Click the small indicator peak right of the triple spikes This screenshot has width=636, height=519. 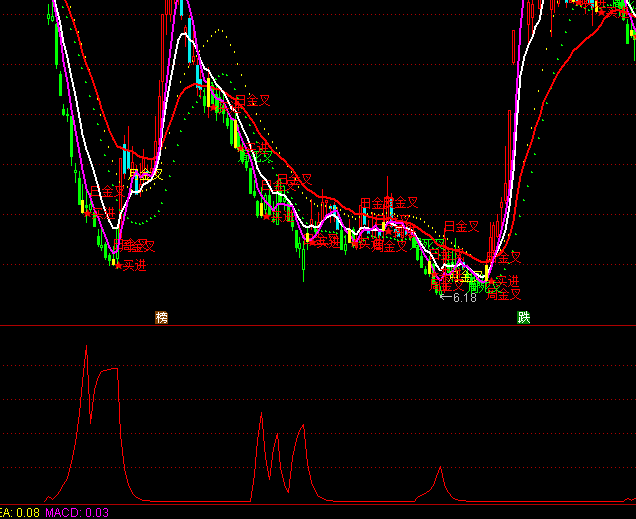click(439, 468)
